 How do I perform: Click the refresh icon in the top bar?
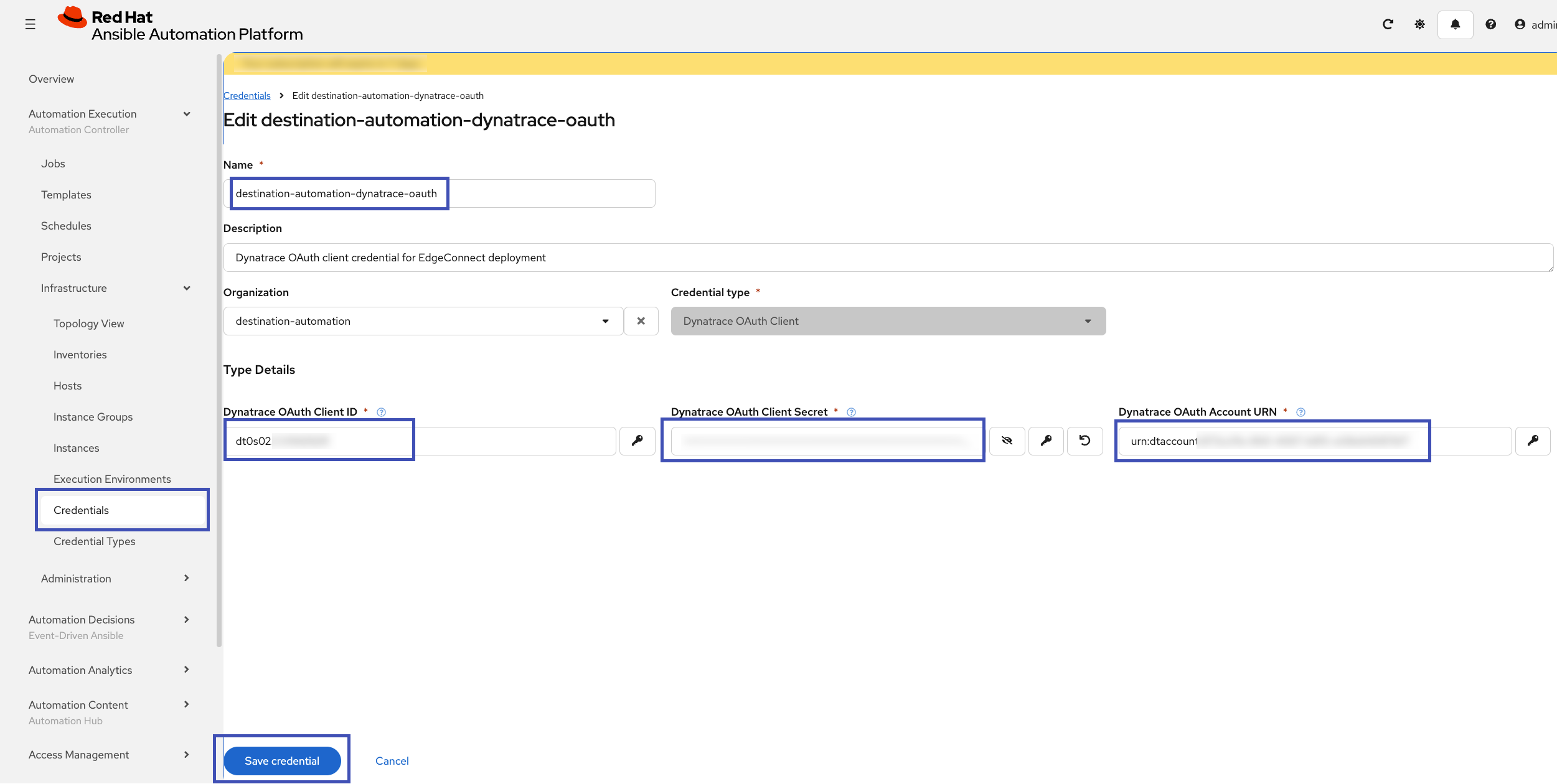pyautogui.click(x=1388, y=24)
